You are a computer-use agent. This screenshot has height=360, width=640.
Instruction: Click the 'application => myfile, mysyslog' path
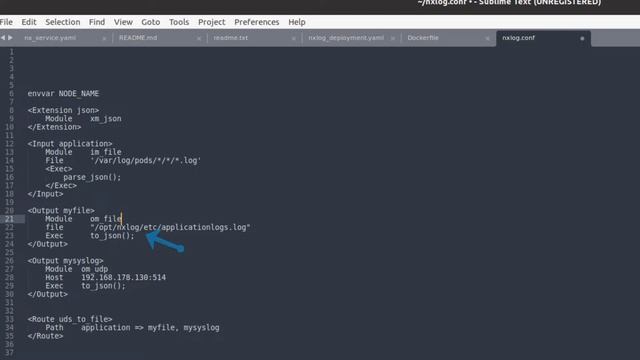coord(150,327)
